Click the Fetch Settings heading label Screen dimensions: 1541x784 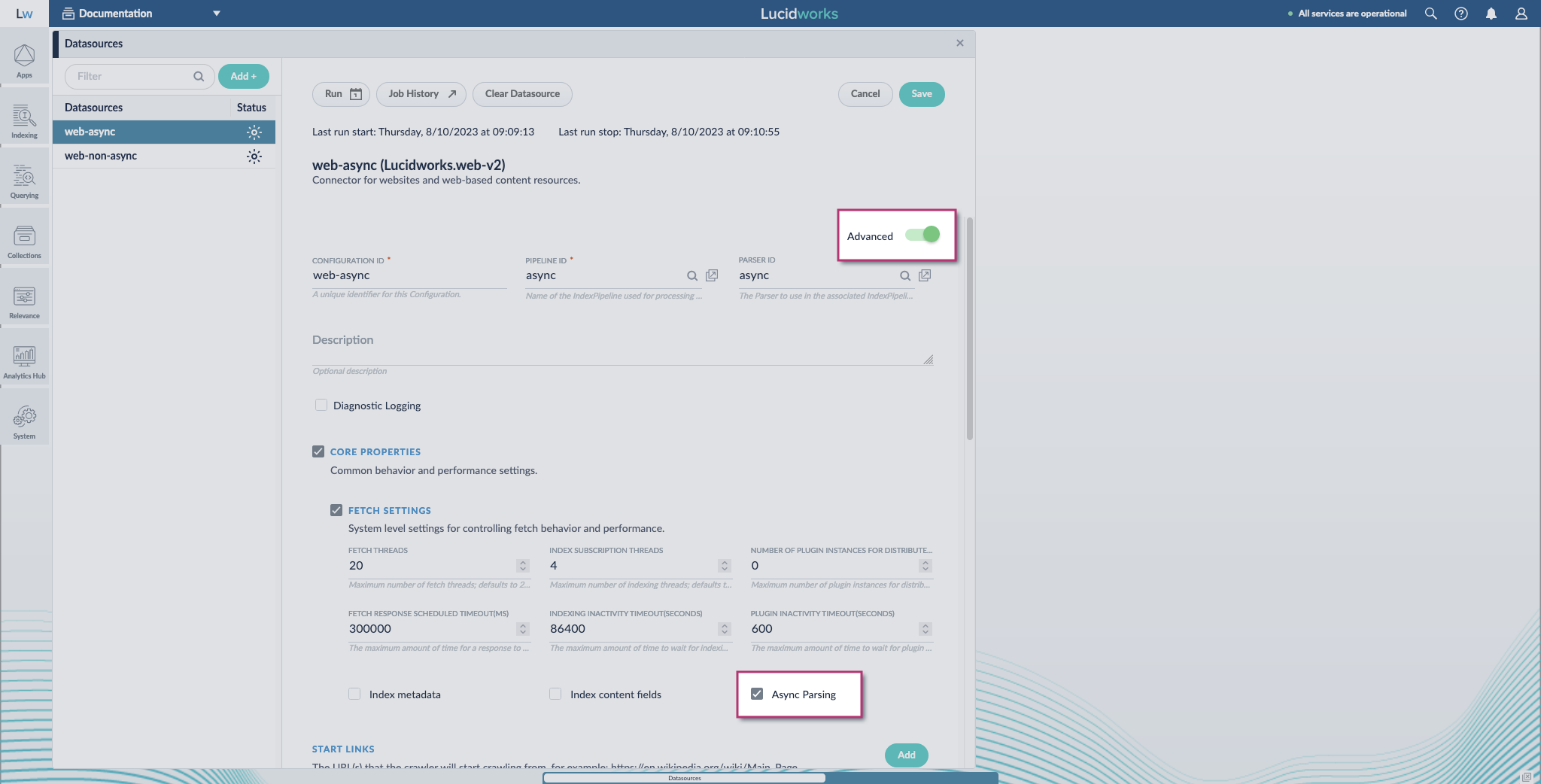(x=390, y=511)
